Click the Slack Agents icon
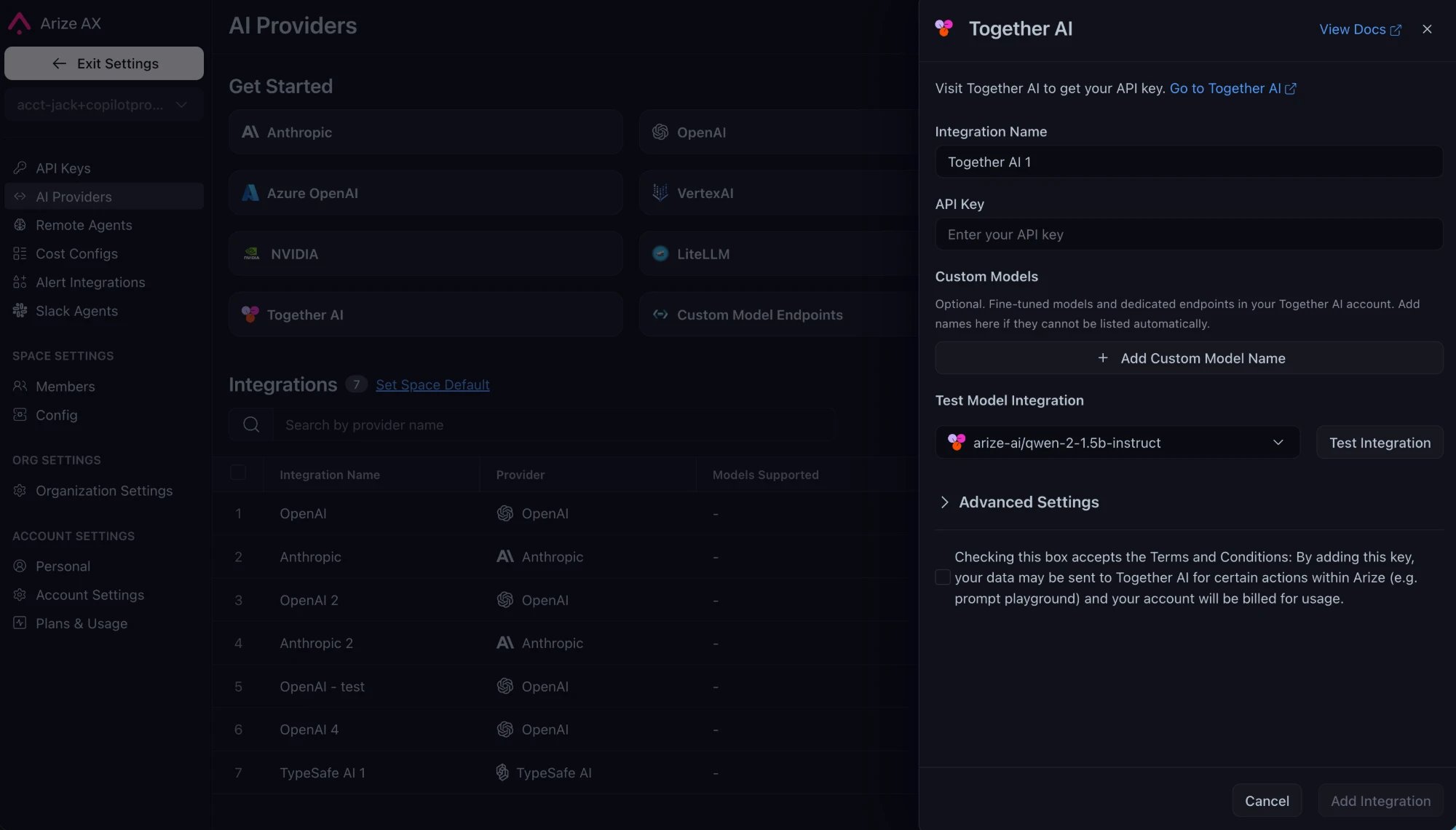This screenshot has width=1456, height=830. tap(20, 311)
